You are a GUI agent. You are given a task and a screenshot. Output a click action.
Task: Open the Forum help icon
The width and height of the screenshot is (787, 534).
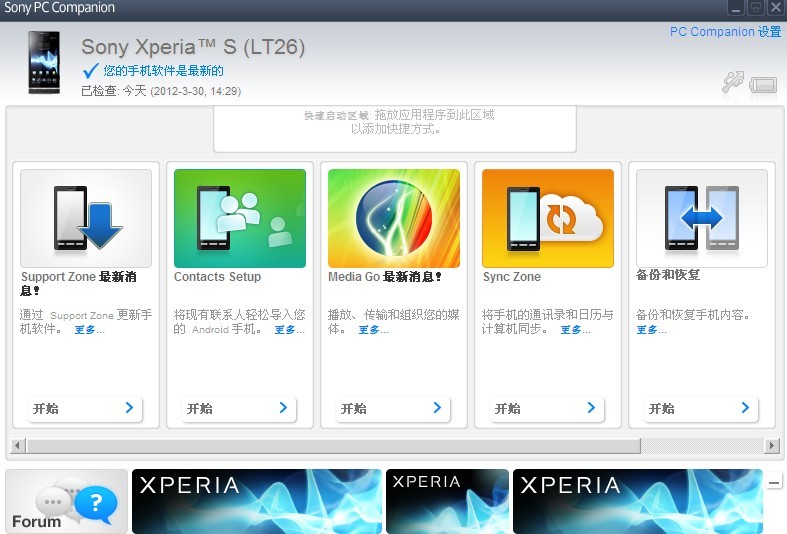tap(67, 501)
